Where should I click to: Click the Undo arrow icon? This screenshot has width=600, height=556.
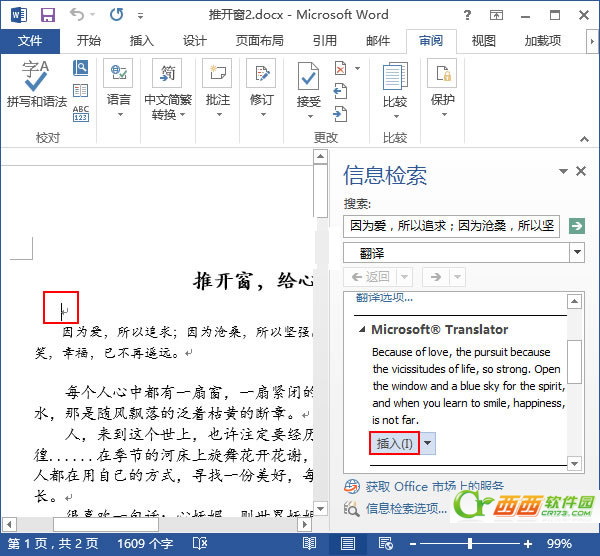[77, 15]
